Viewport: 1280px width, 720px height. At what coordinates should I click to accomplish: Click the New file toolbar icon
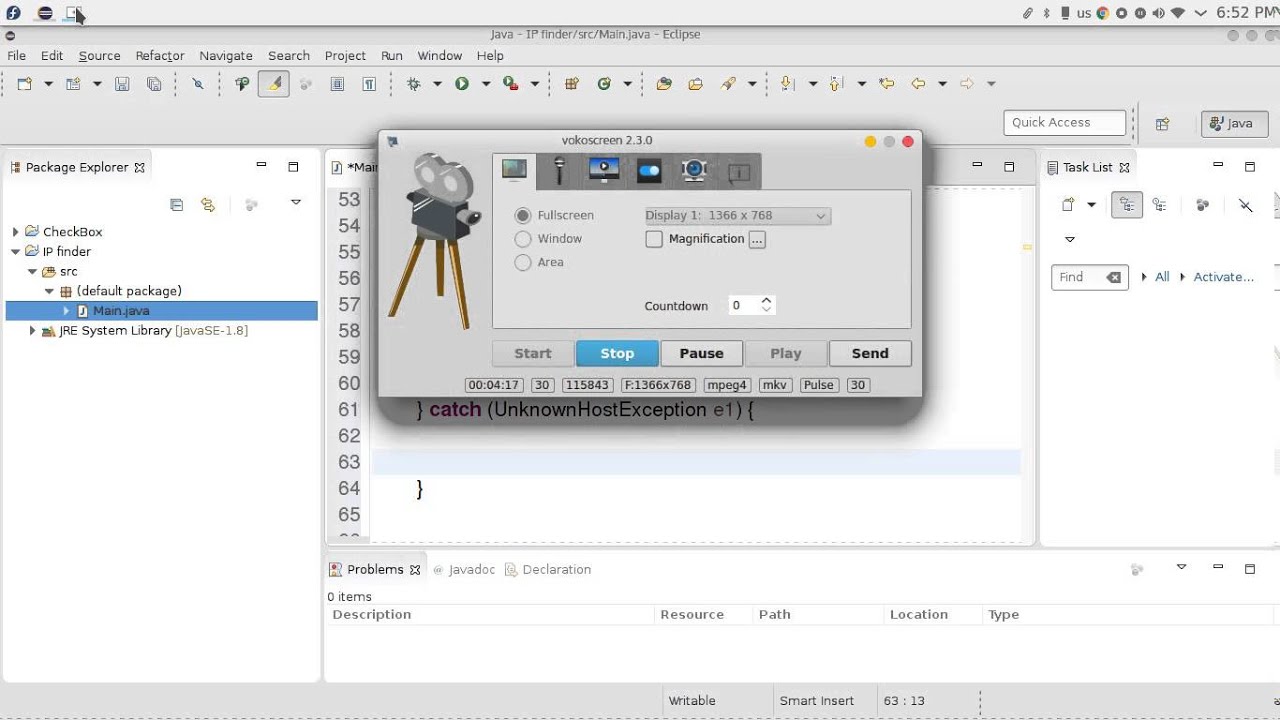(x=24, y=84)
